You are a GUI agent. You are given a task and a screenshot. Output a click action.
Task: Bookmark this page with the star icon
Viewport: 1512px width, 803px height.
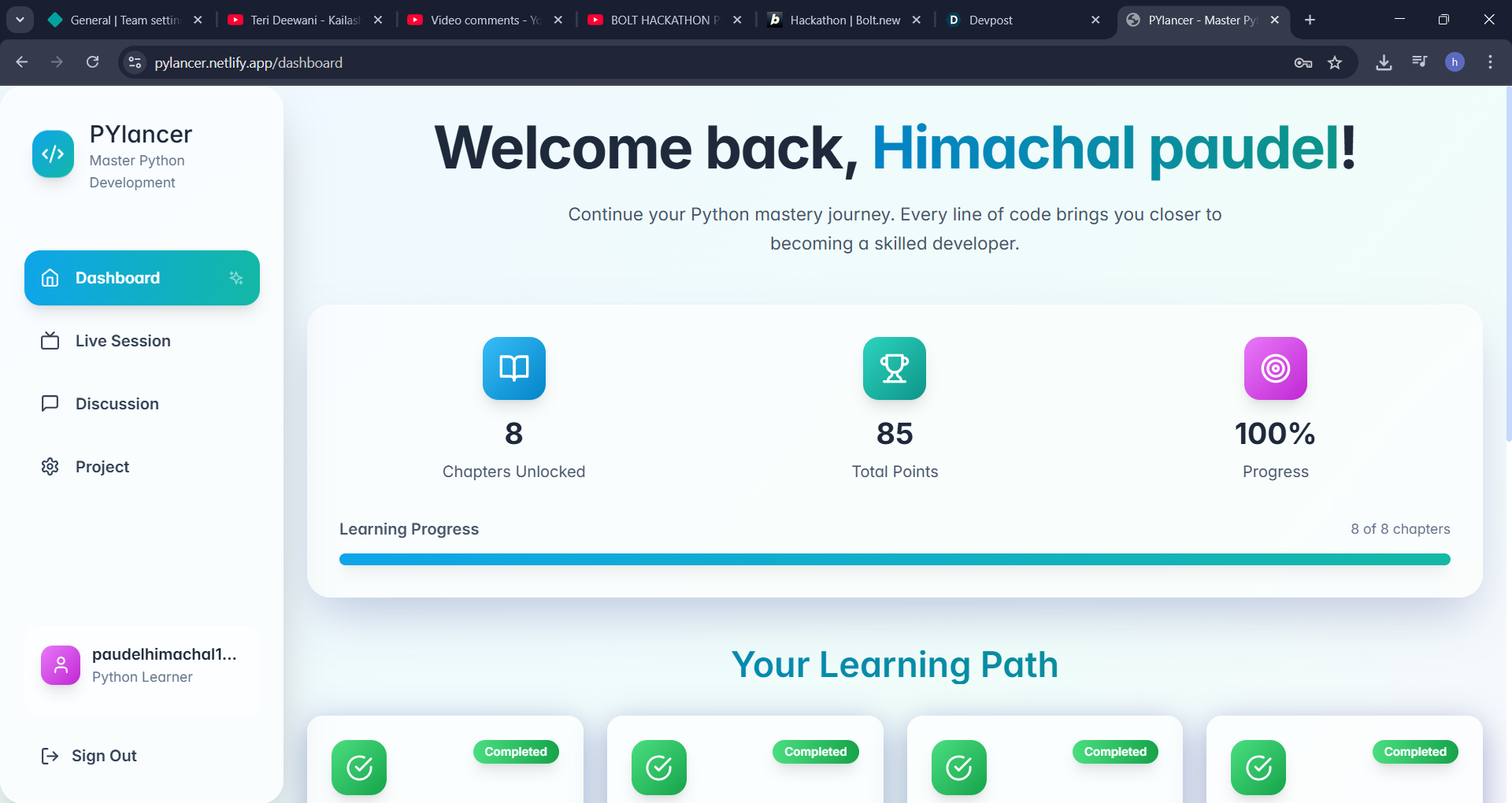[x=1335, y=62]
